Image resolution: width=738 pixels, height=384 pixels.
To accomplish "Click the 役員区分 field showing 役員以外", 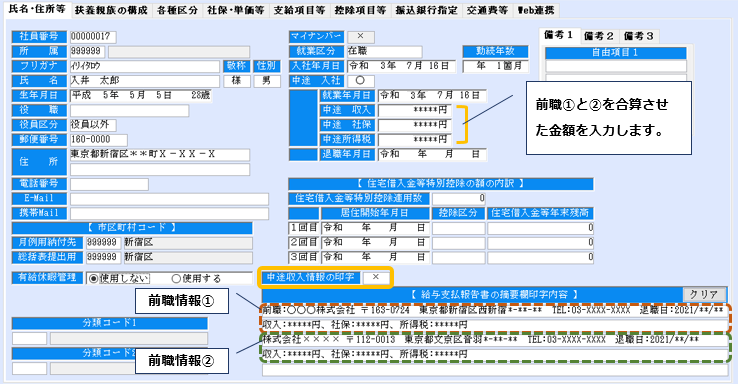I will [x=93, y=125].
